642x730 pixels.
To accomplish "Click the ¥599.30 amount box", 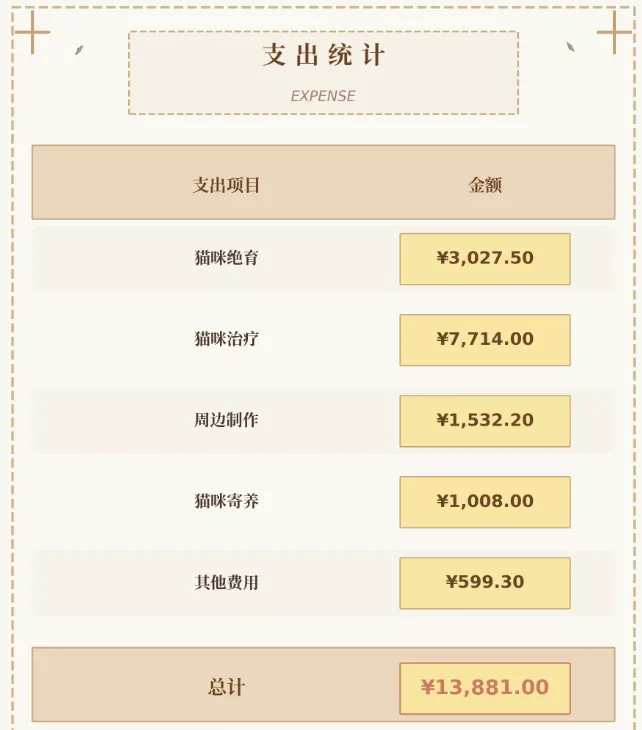I will pos(485,583).
